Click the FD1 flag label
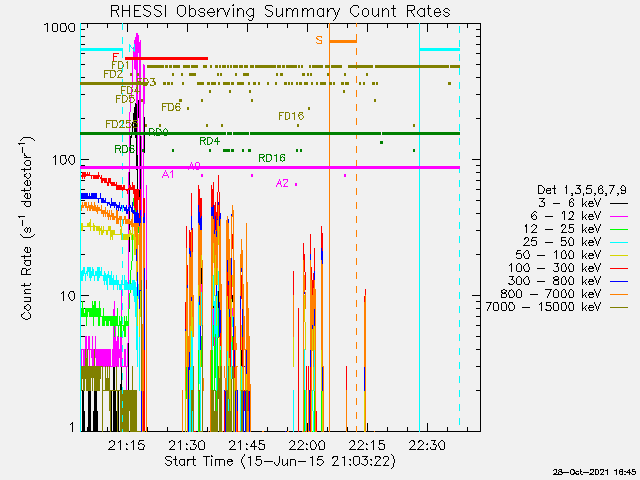Screen dimensions: 640x480 [x=120, y=65]
